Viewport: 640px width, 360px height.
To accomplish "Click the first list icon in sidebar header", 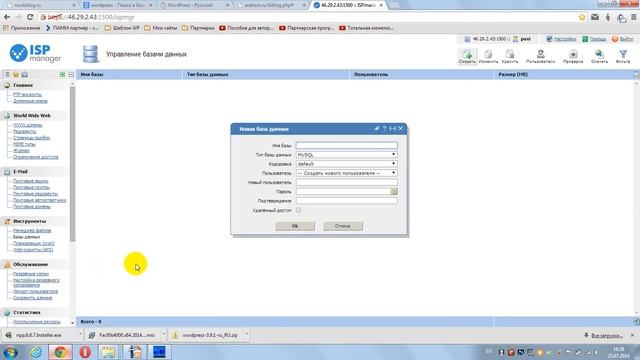I will (x=7, y=74).
